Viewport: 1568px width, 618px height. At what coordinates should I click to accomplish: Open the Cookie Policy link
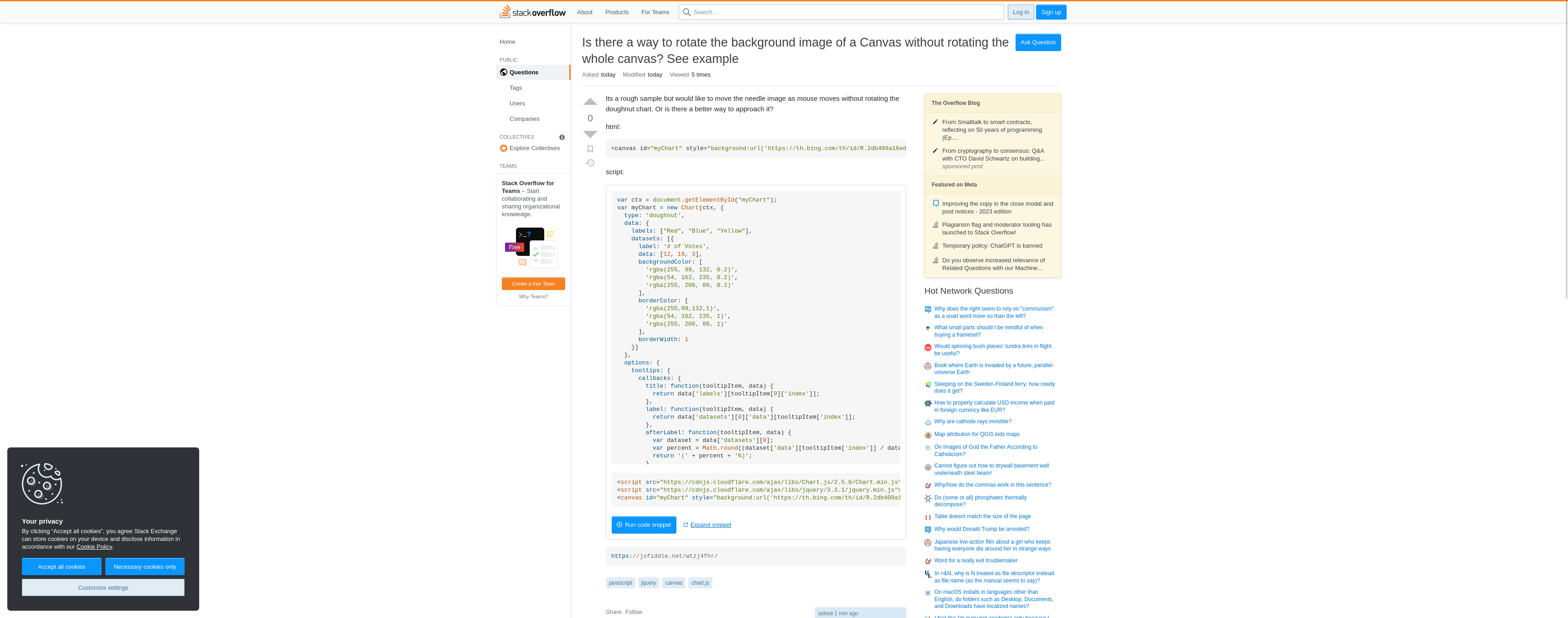point(94,547)
